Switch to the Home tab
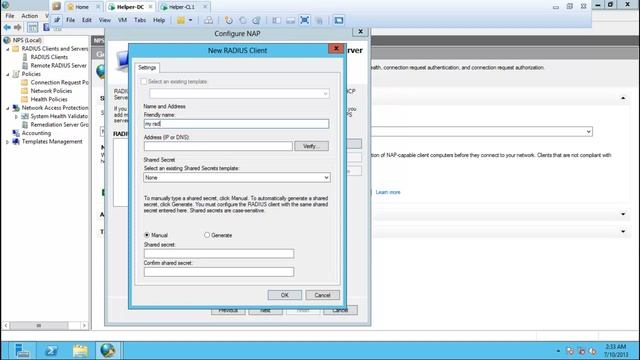This screenshot has height=360, width=640. point(83,7)
